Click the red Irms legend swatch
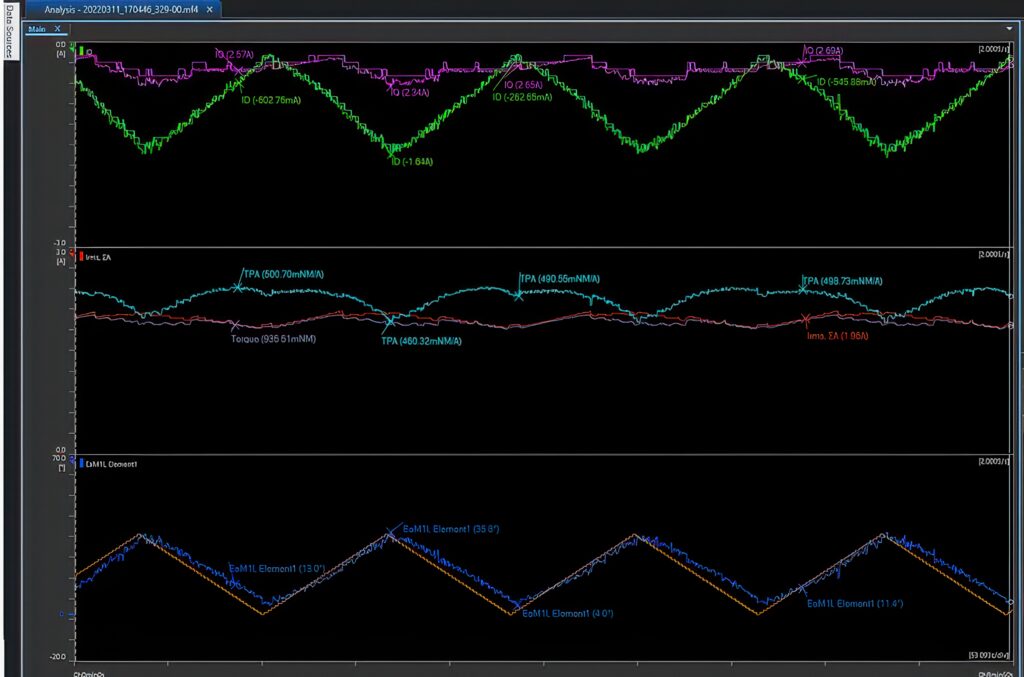Screen dimensions: 1024x677 80,258
